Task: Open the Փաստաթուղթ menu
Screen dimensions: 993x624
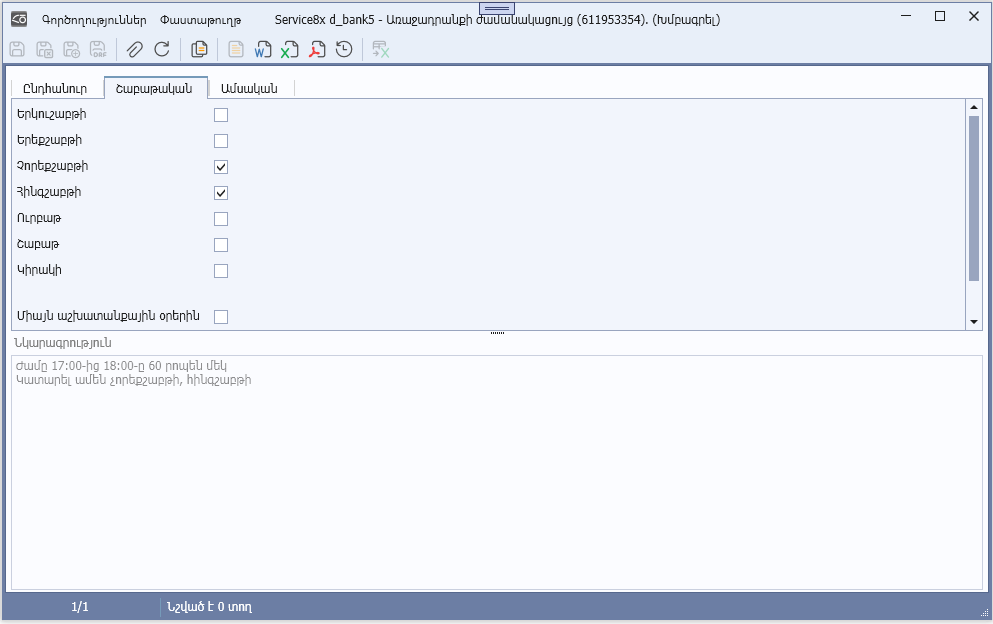Action: (x=201, y=19)
